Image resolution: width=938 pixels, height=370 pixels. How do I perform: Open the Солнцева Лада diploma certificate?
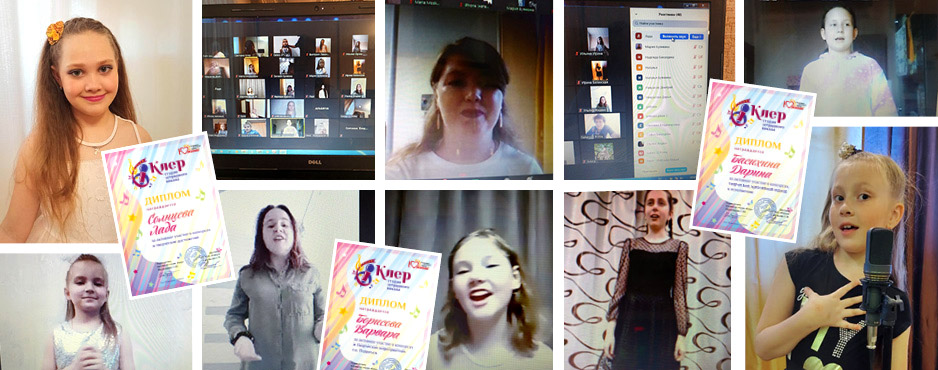coord(168,215)
